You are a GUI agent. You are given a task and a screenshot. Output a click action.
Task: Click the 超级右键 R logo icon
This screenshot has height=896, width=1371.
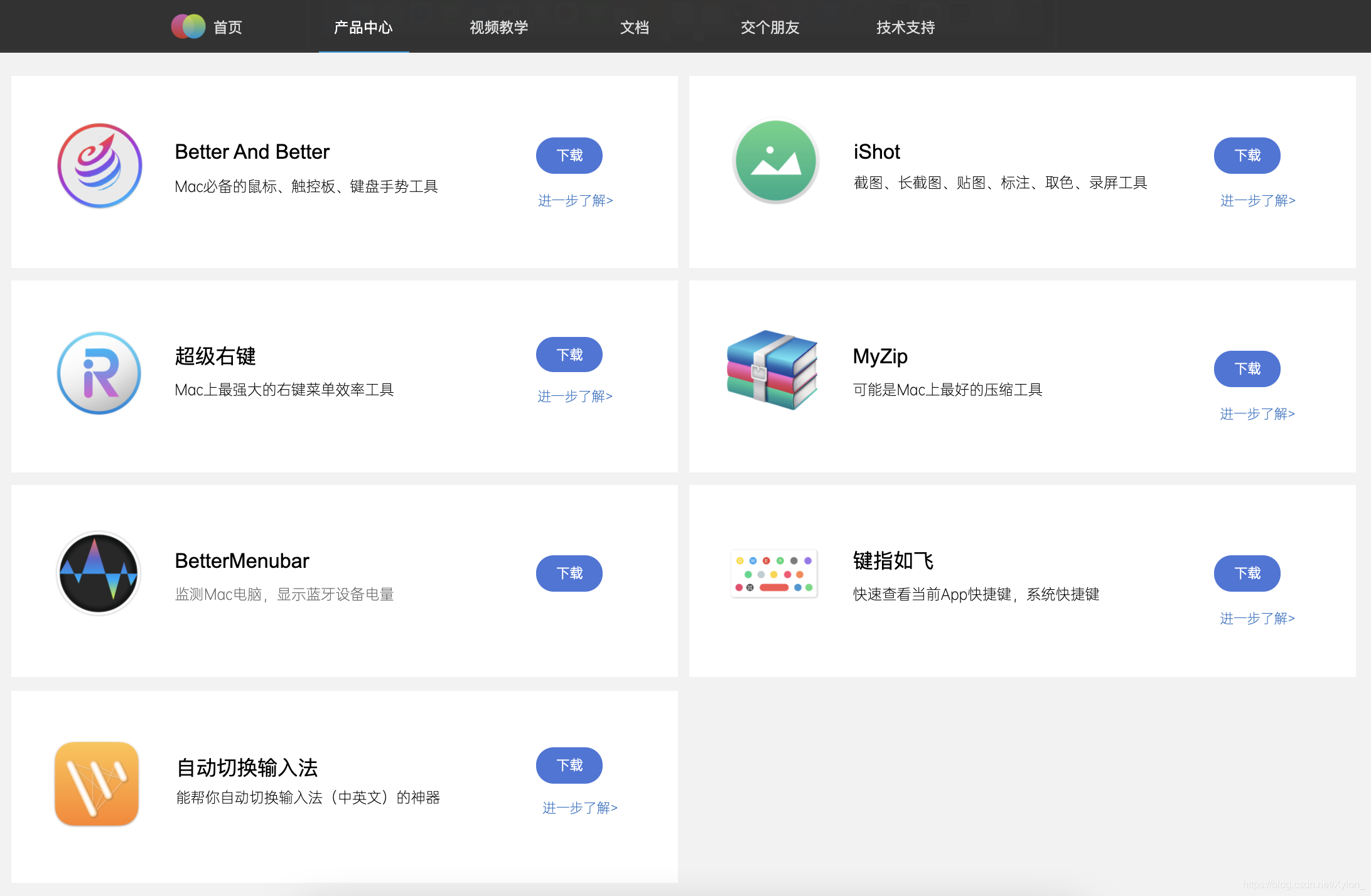point(99,373)
